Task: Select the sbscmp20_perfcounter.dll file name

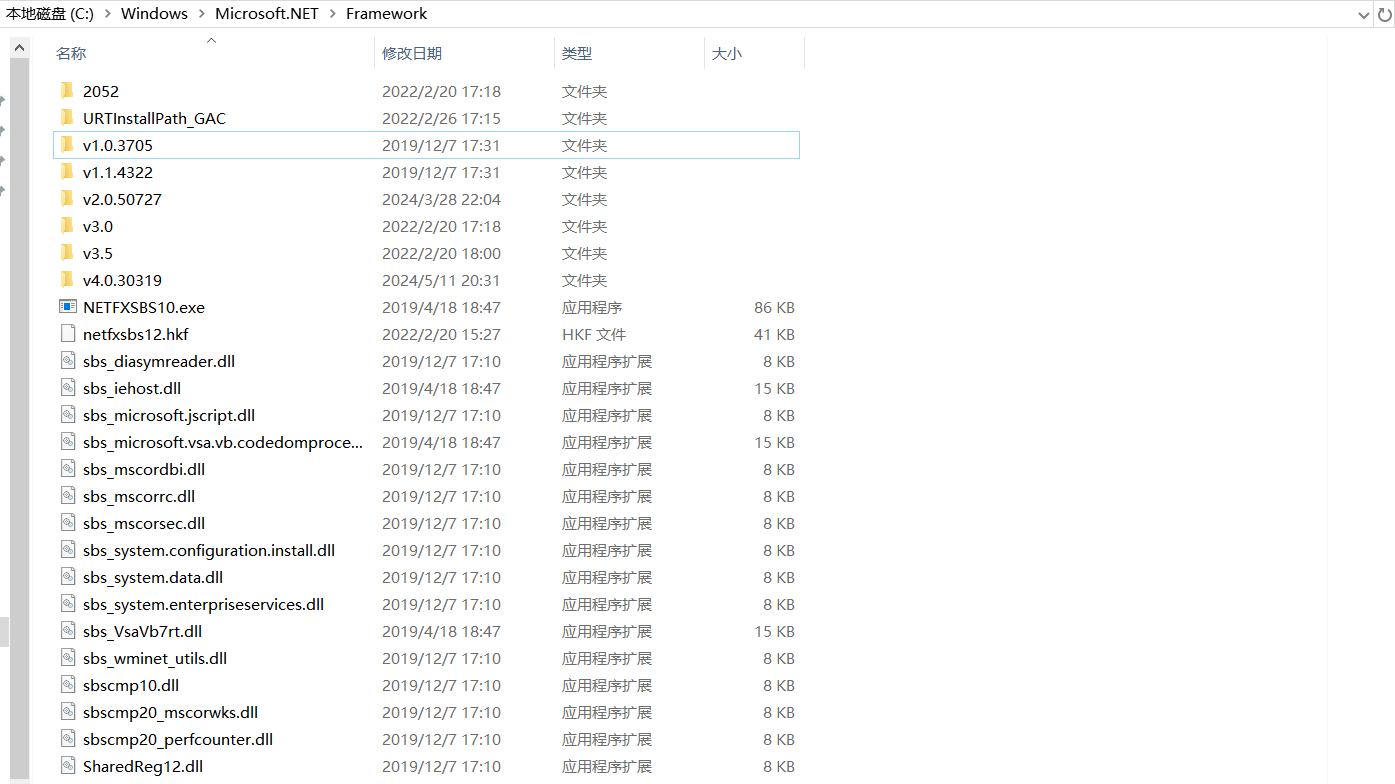Action: (x=178, y=739)
